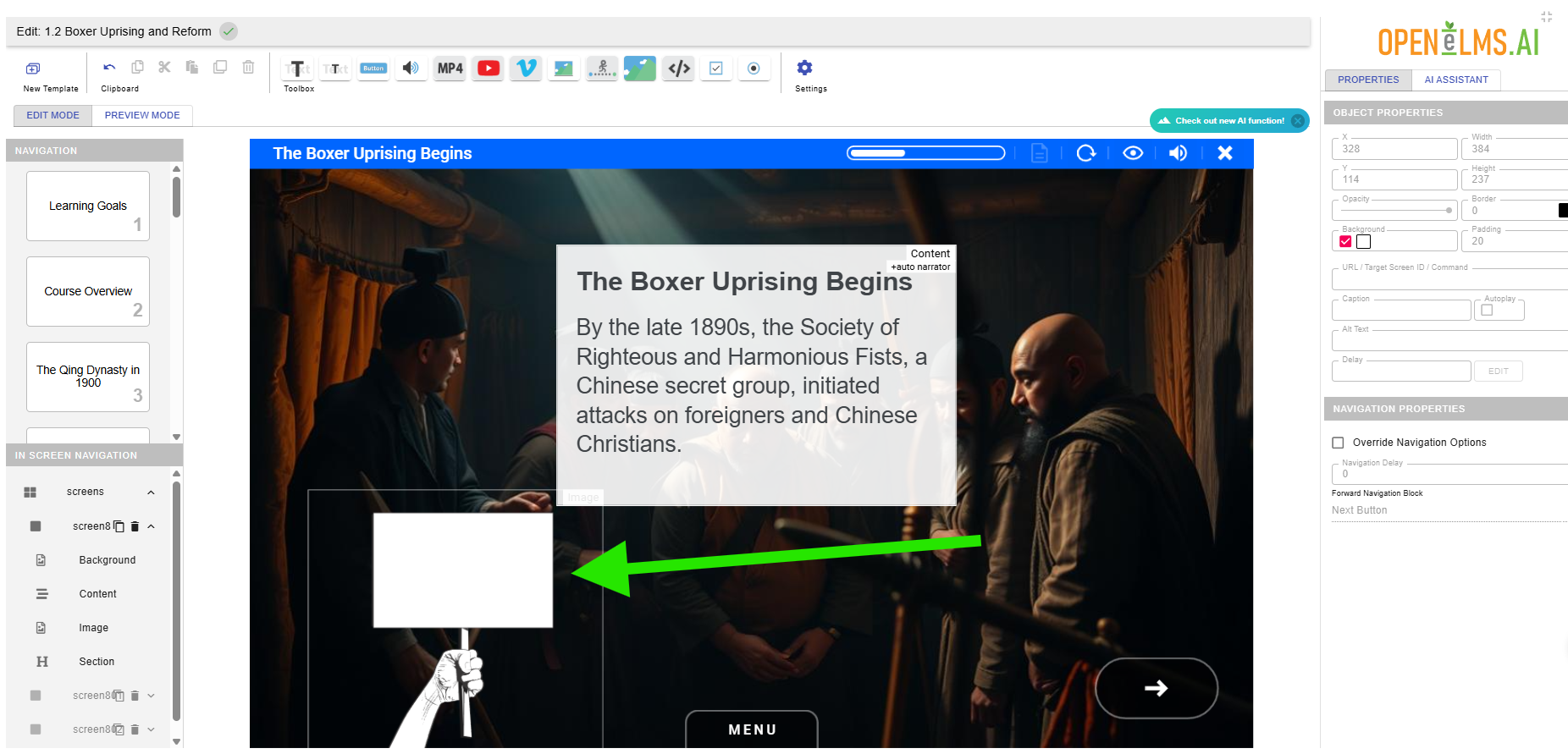The width and height of the screenshot is (1568, 754).
Task: Select the Section item in screen navigation
Action: [x=97, y=662]
